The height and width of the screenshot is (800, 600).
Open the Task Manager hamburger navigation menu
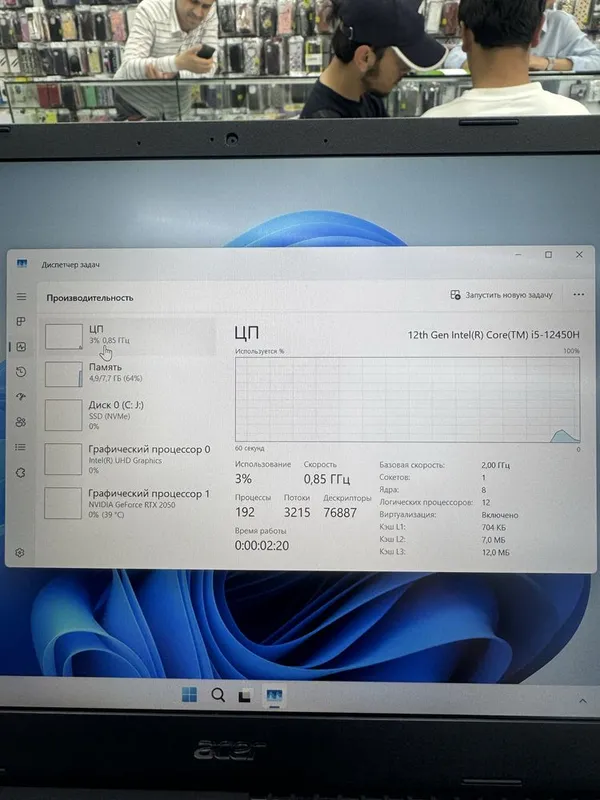(x=21, y=296)
